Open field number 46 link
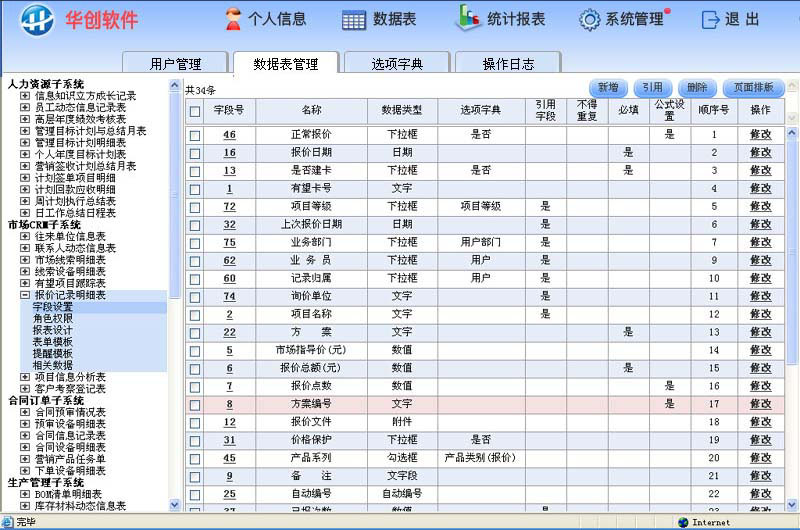 230,135
